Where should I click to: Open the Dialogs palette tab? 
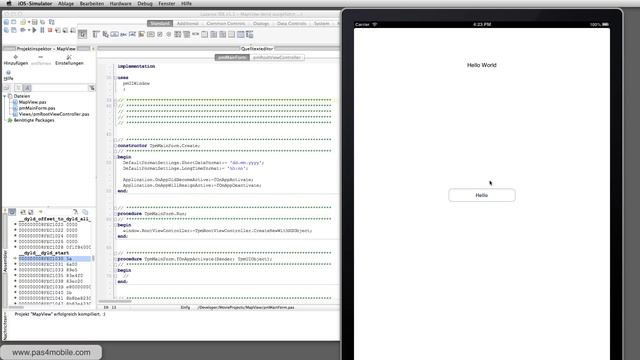[261, 23]
